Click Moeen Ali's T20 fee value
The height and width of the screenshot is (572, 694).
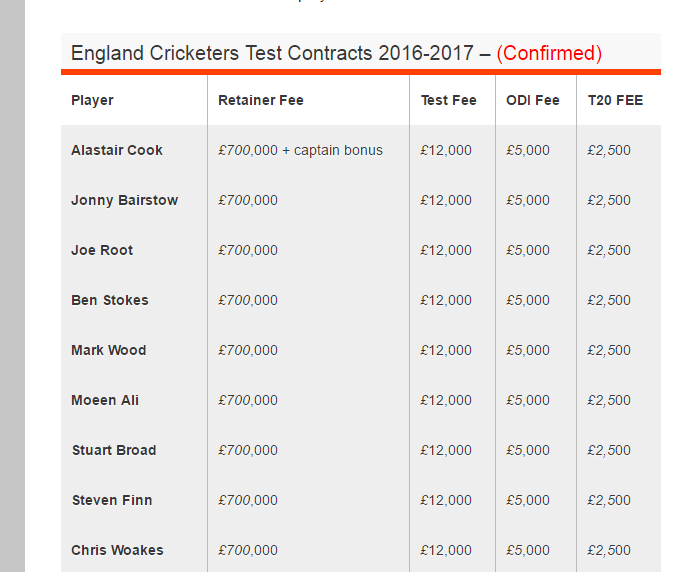pyautogui.click(x=609, y=400)
